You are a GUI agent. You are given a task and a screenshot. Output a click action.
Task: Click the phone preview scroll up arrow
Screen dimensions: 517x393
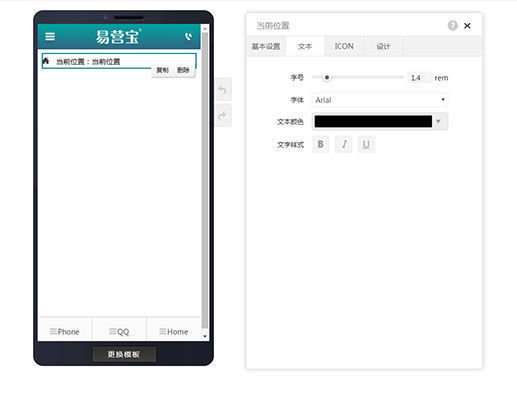pos(205,28)
